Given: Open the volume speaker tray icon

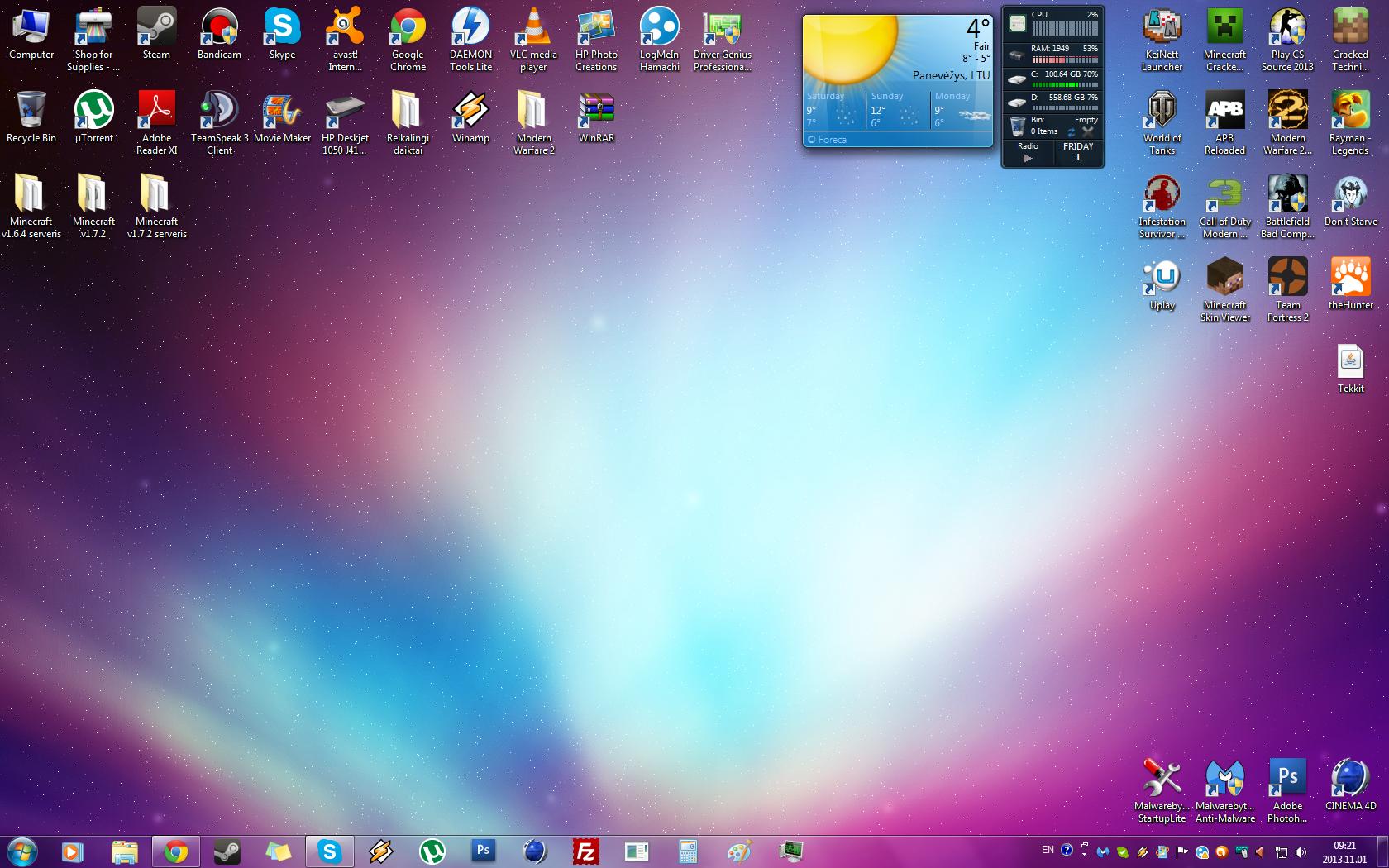Looking at the screenshot, I should coord(1301,851).
